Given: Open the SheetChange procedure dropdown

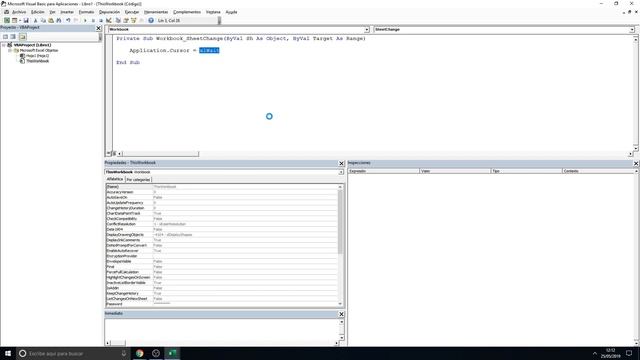Looking at the screenshot, I should point(632,29).
